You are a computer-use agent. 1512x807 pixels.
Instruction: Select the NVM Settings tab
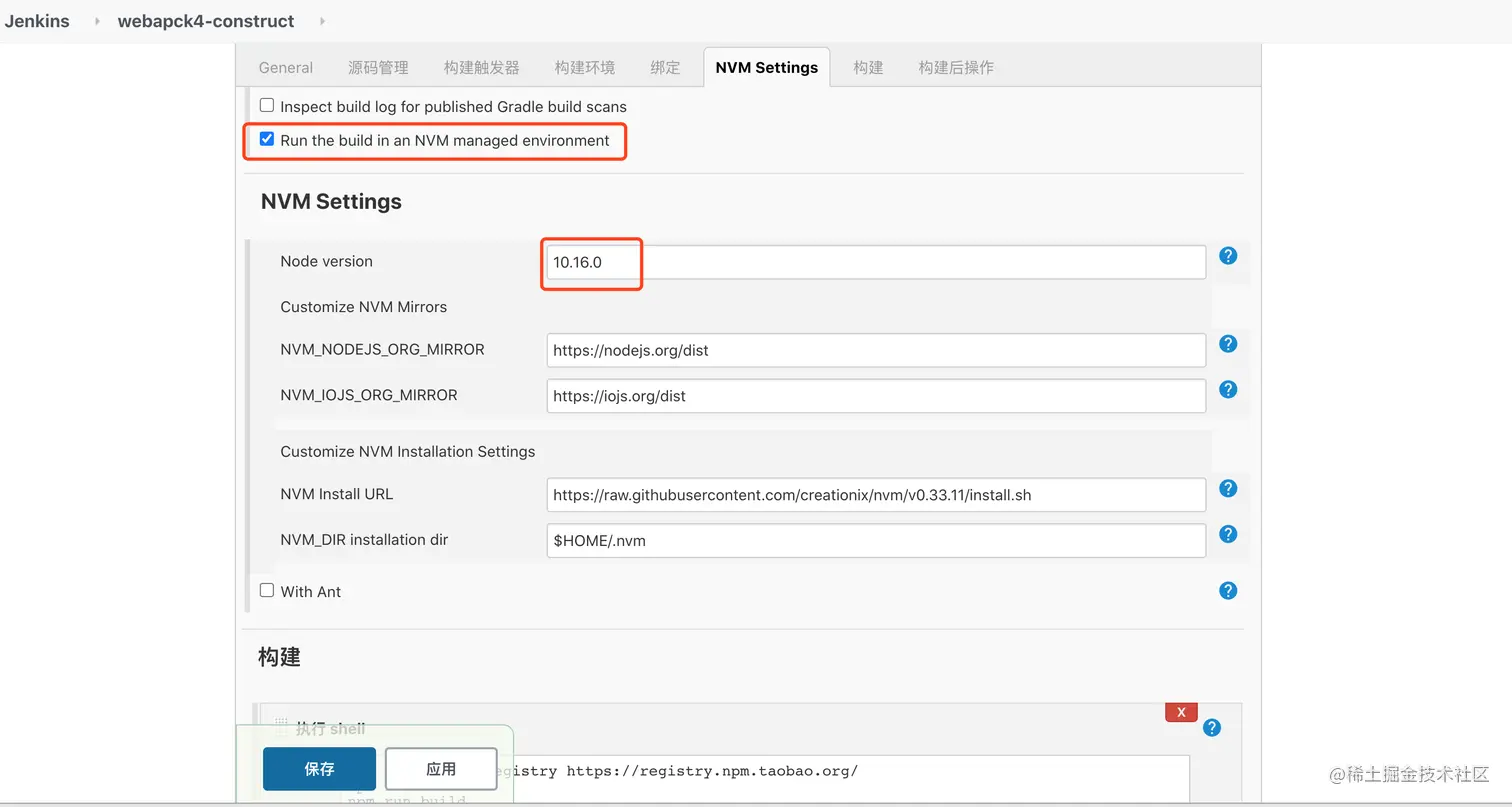[x=767, y=67]
